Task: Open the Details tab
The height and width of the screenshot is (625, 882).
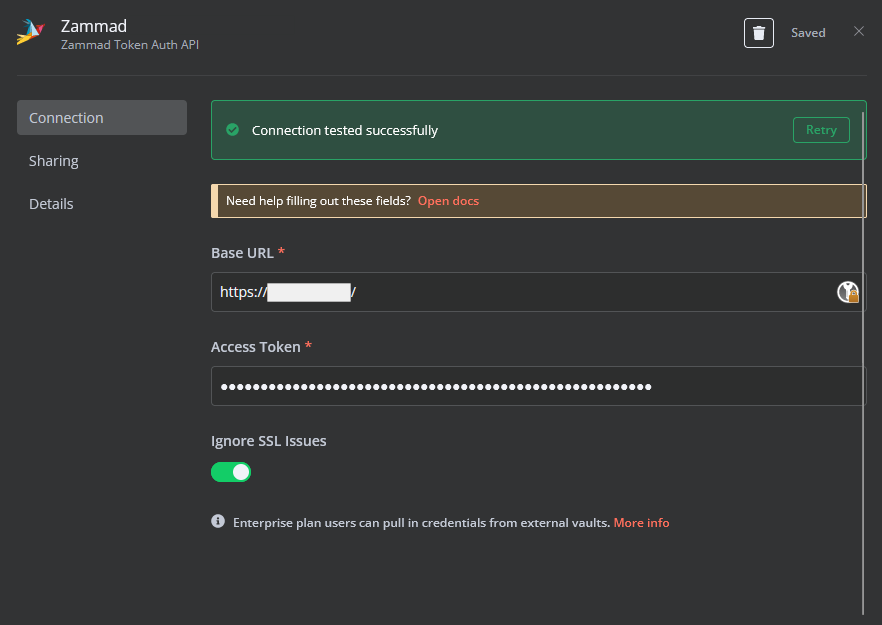Action: 51,204
